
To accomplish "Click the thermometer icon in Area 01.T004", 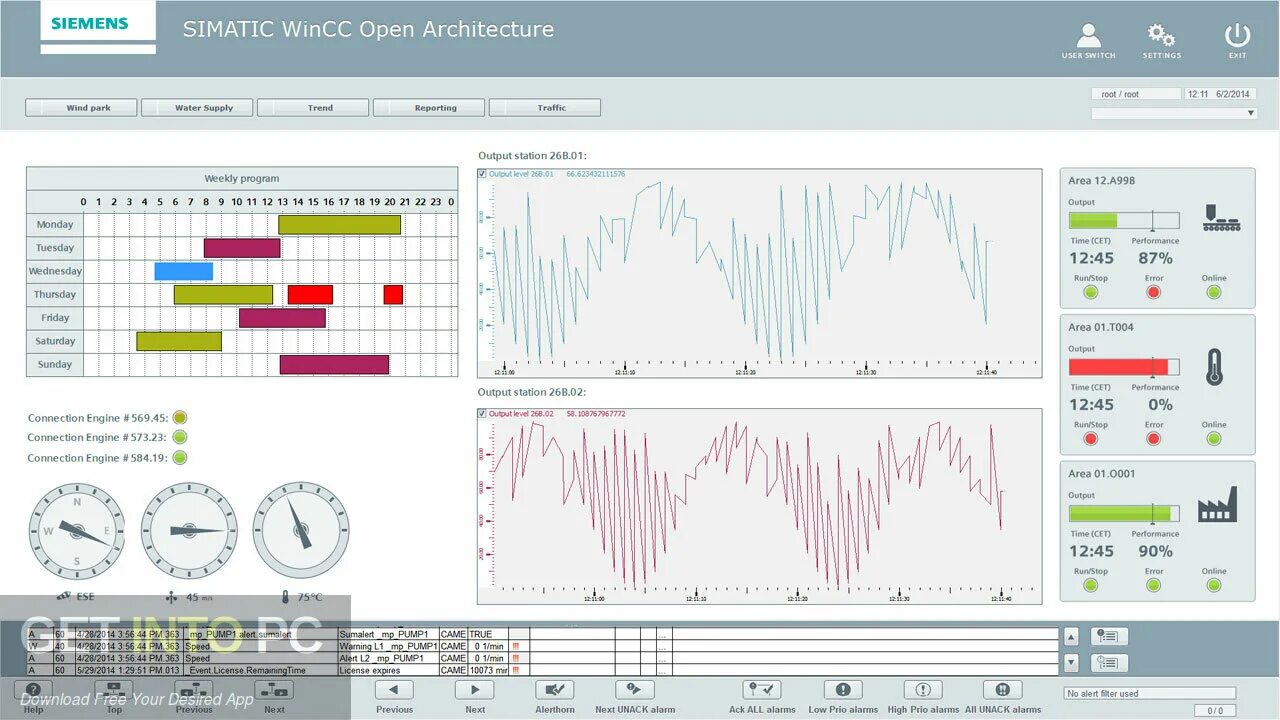I will pos(1215,367).
